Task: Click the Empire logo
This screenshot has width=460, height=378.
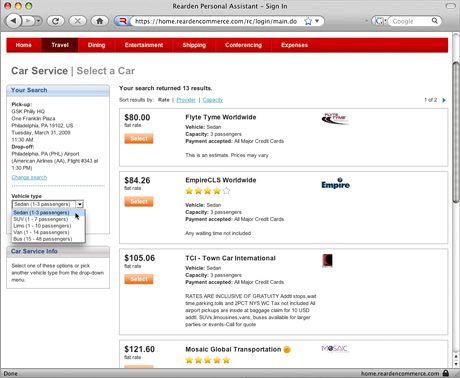Action: 335,183
